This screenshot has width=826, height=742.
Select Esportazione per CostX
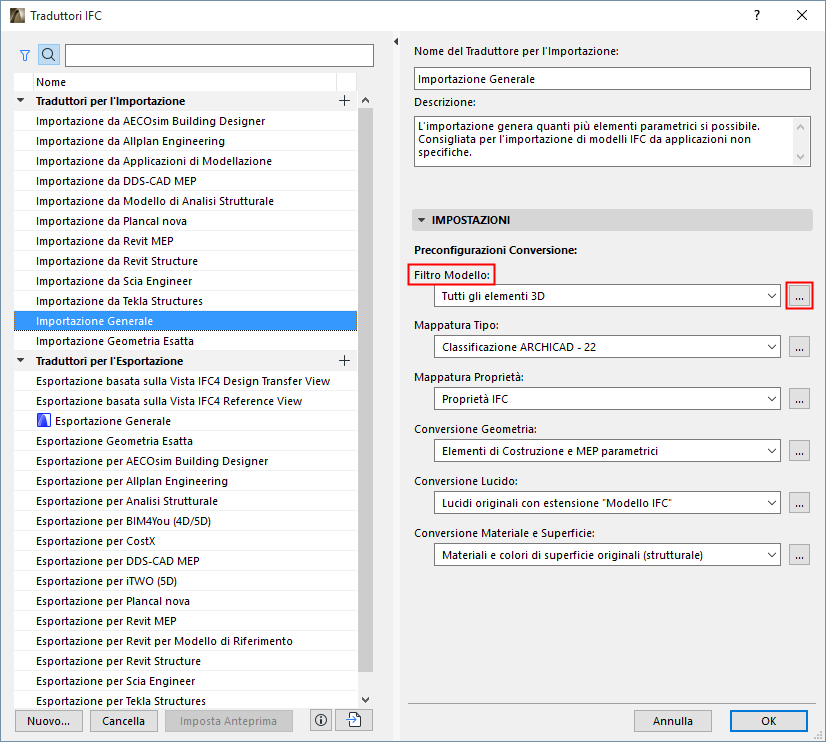(x=185, y=541)
